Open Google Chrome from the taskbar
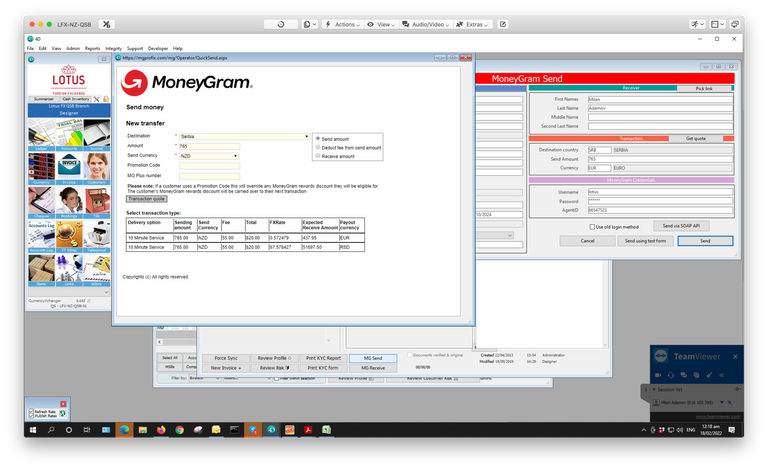 pyautogui.click(x=179, y=430)
